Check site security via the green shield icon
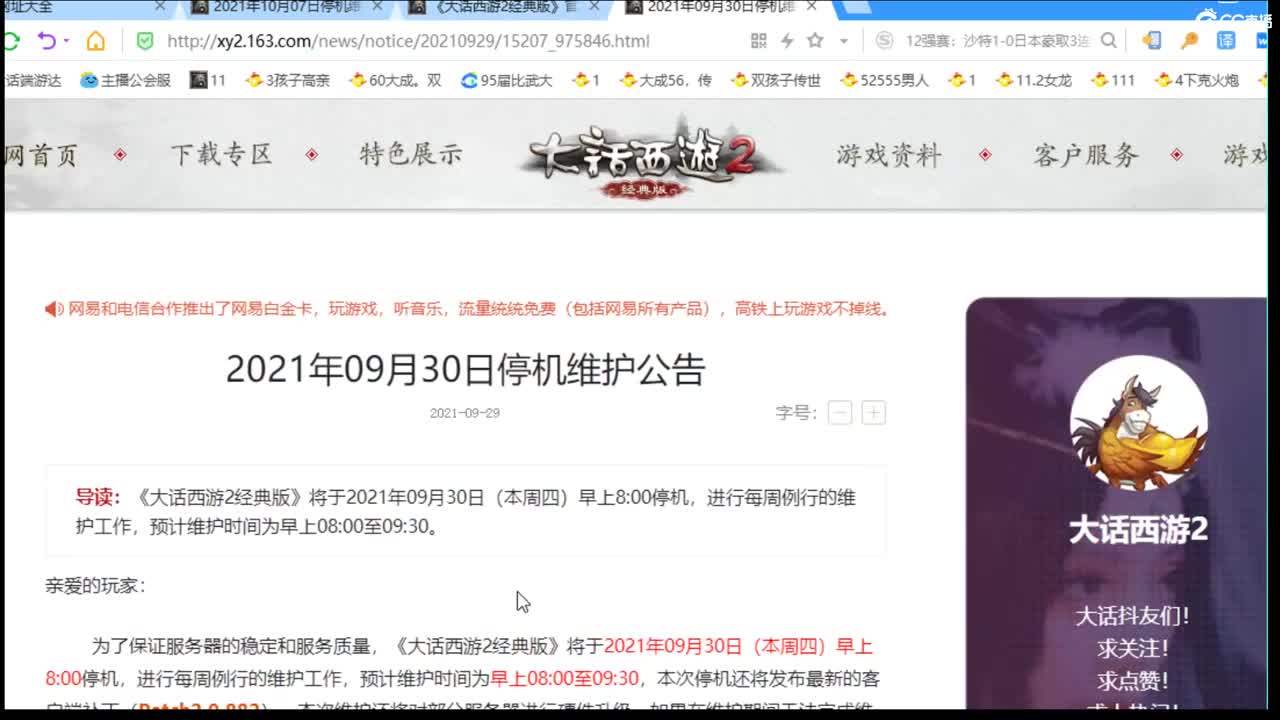Viewport: 1280px width, 720px height. pyautogui.click(x=145, y=41)
